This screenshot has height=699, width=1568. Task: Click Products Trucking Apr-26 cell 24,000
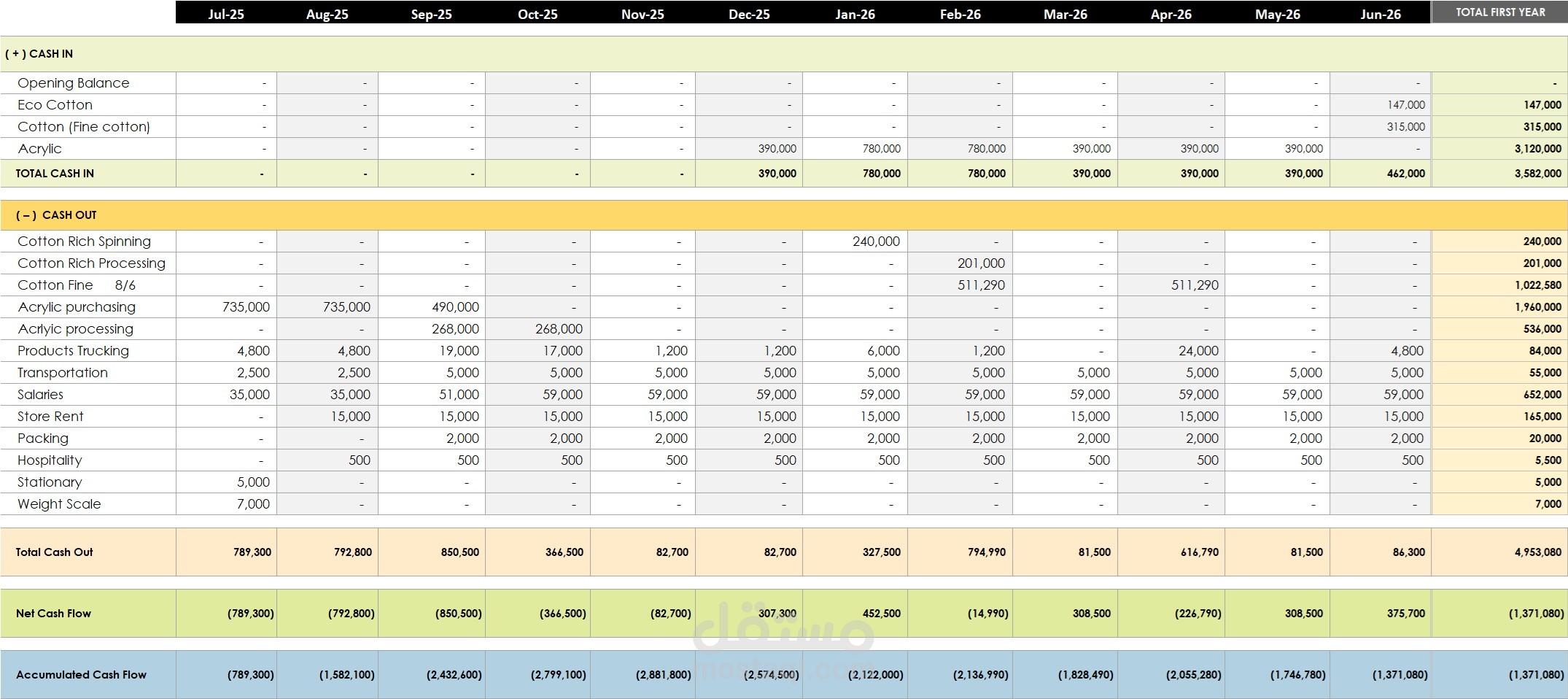coord(1198,351)
